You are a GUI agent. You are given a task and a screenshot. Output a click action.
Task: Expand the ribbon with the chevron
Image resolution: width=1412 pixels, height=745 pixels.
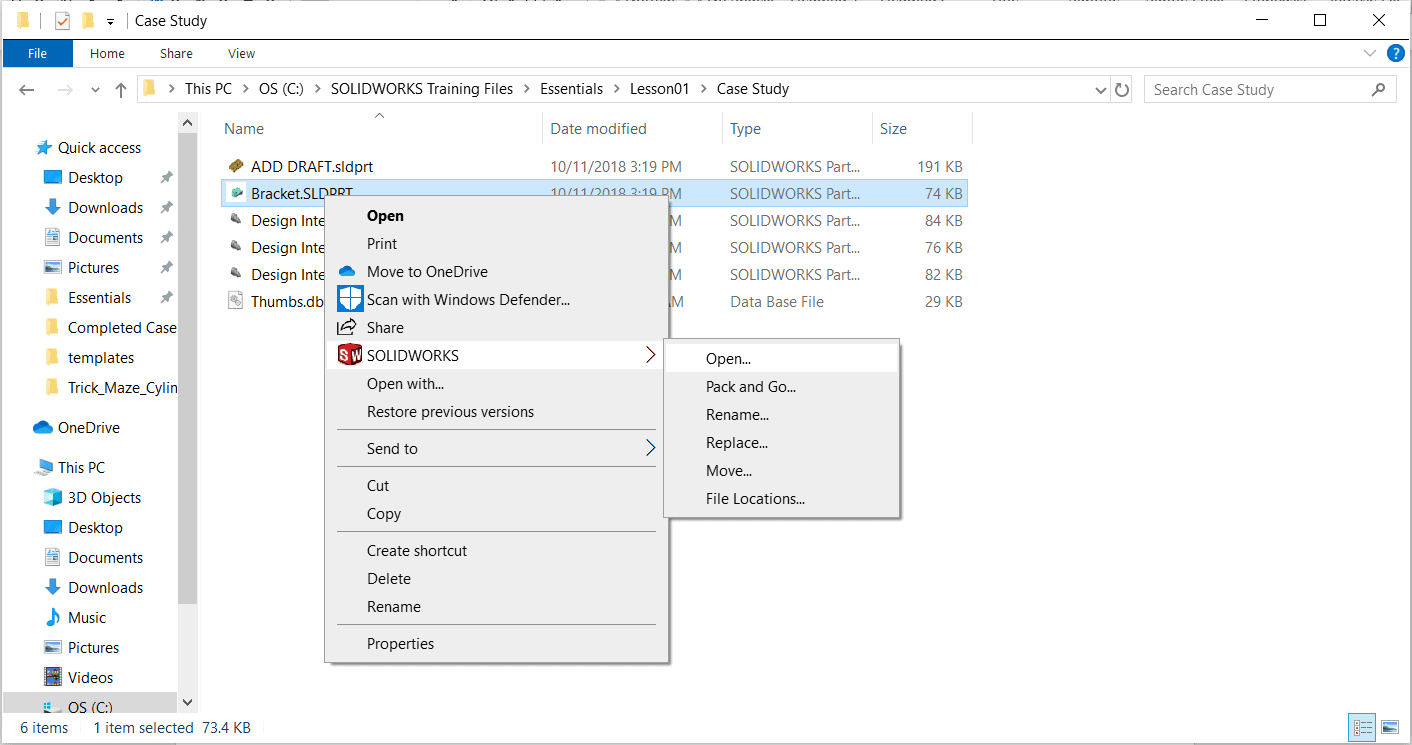1370,53
